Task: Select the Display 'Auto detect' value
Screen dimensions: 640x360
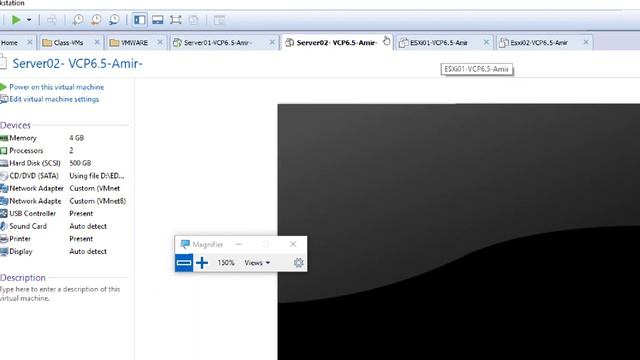Action: click(x=88, y=251)
